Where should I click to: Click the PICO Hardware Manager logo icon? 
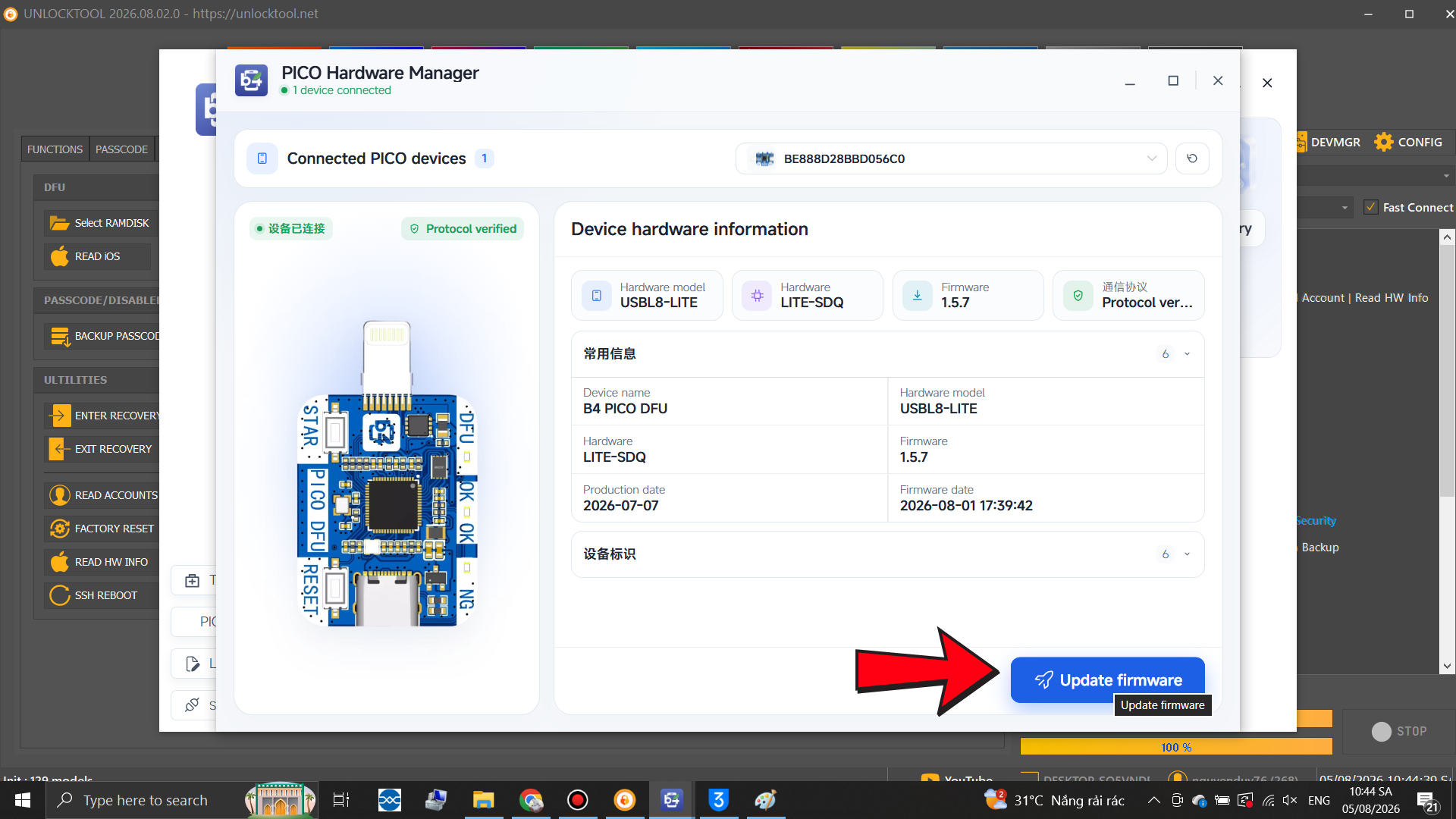251,80
